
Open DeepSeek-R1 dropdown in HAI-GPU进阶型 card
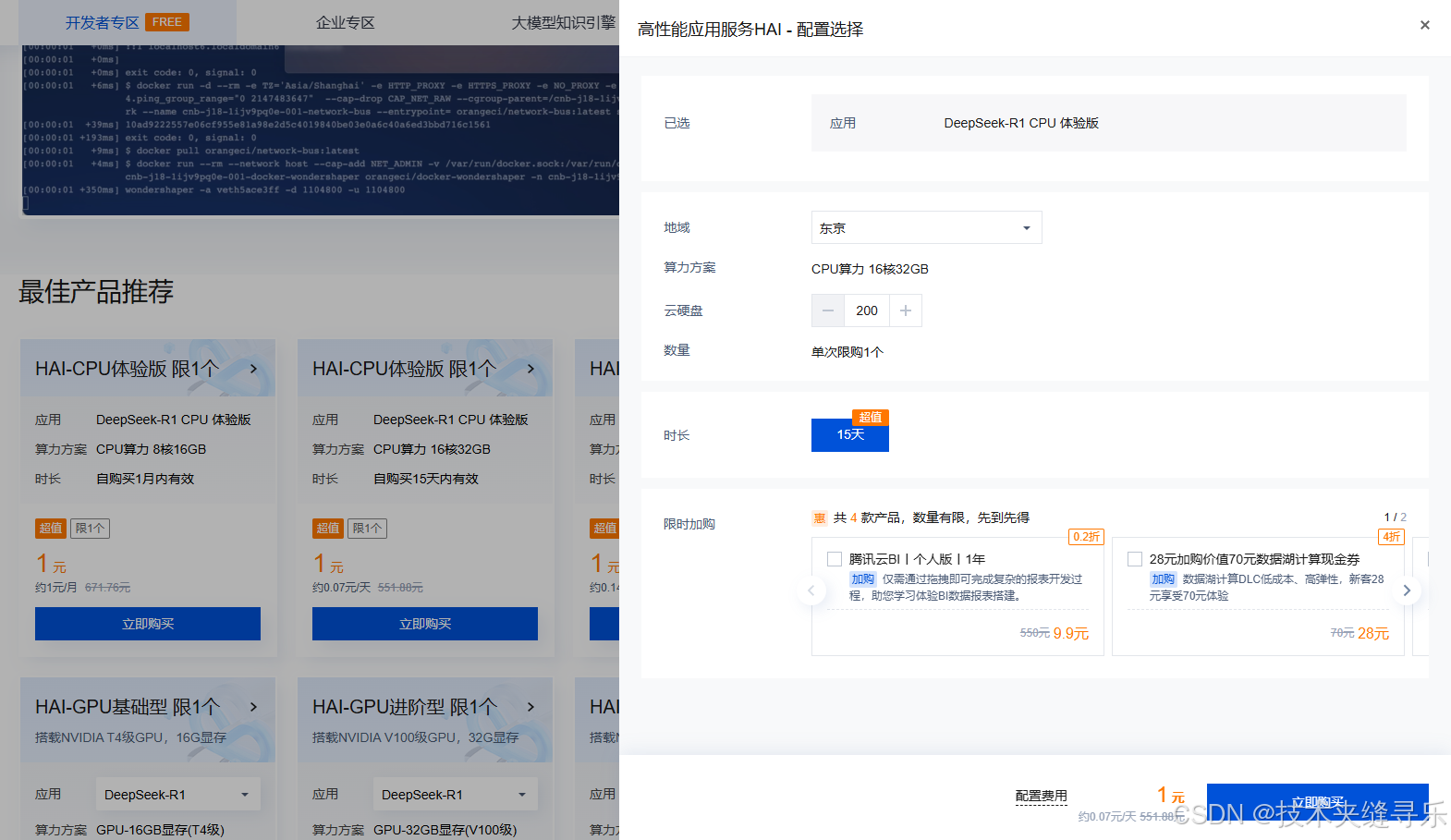pos(455,795)
